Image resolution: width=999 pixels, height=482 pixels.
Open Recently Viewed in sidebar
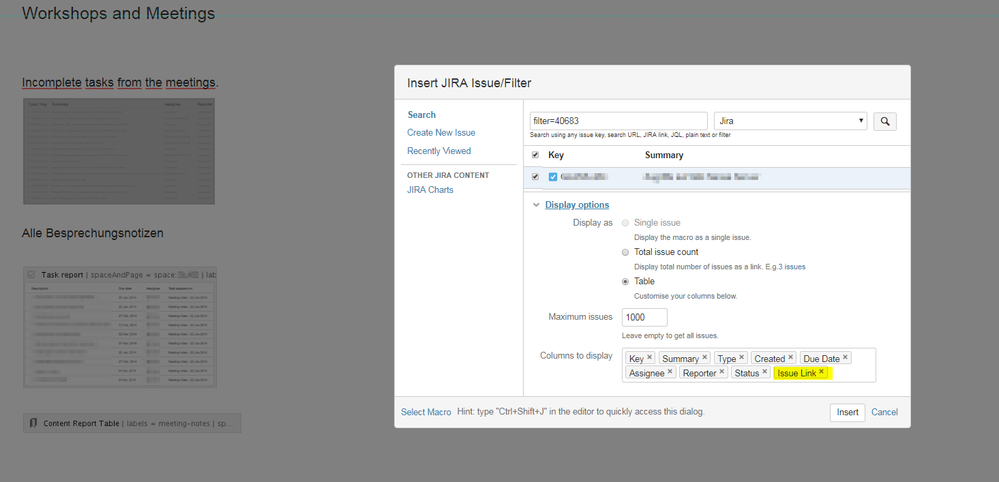439,151
